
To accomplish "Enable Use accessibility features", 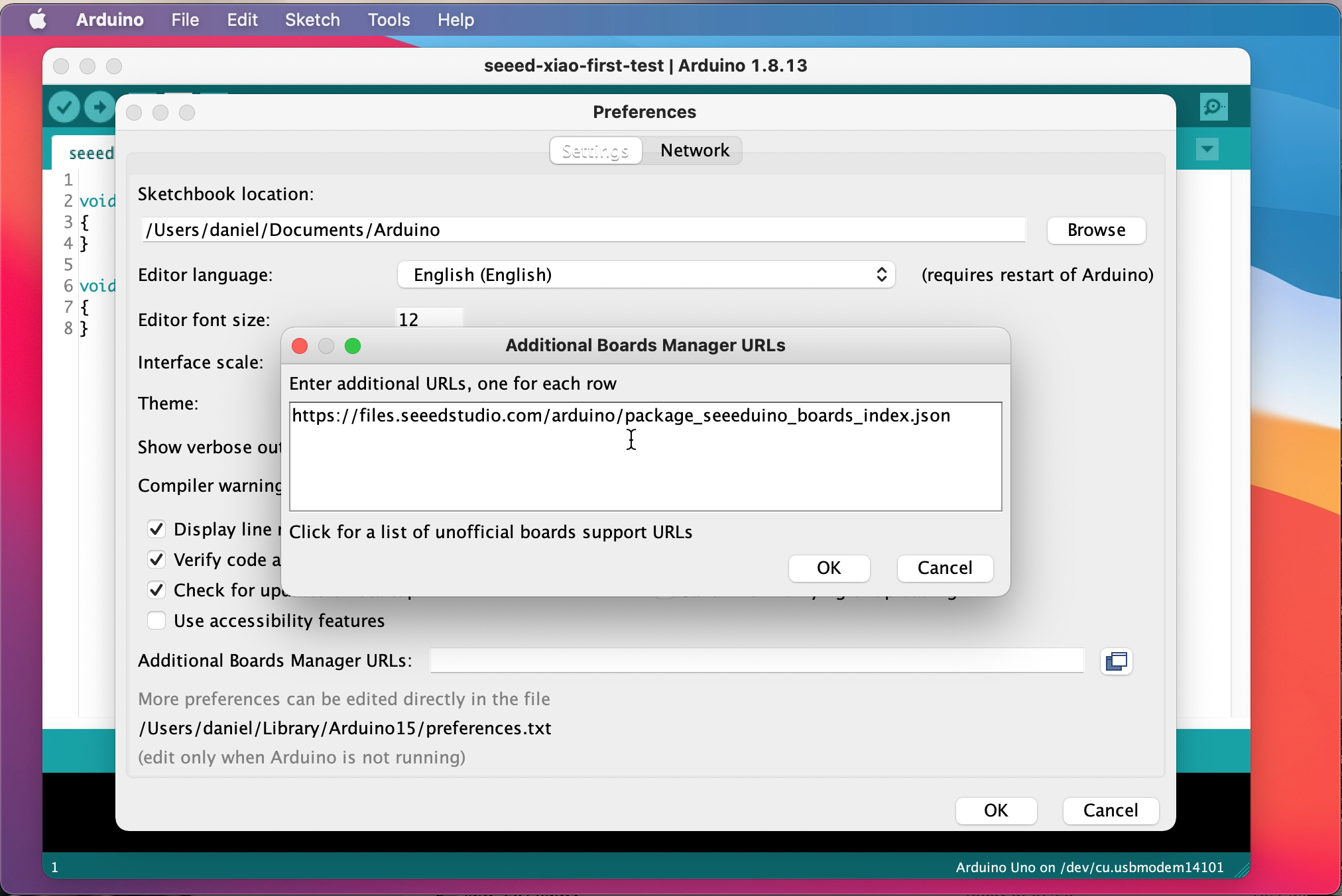I will (x=156, y=620).
